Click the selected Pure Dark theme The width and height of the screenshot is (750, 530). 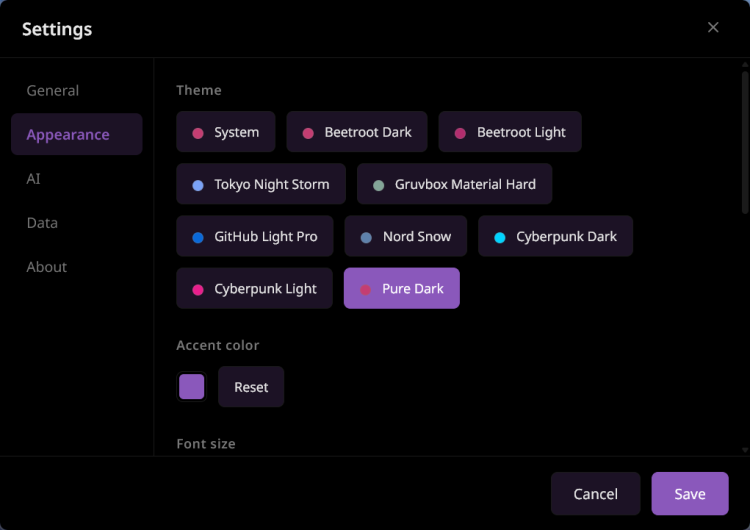click(401, 288)
